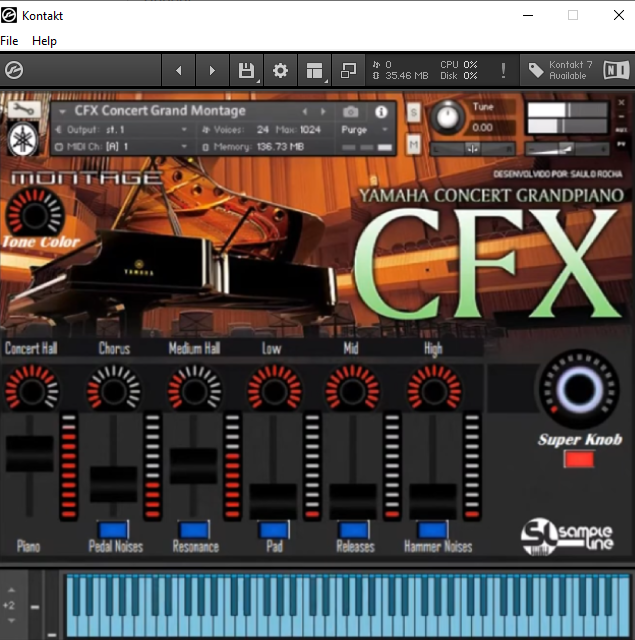Go to previous preset with the left arrow
This screenshot has height=640, width=635.
[x=179, y=71]
